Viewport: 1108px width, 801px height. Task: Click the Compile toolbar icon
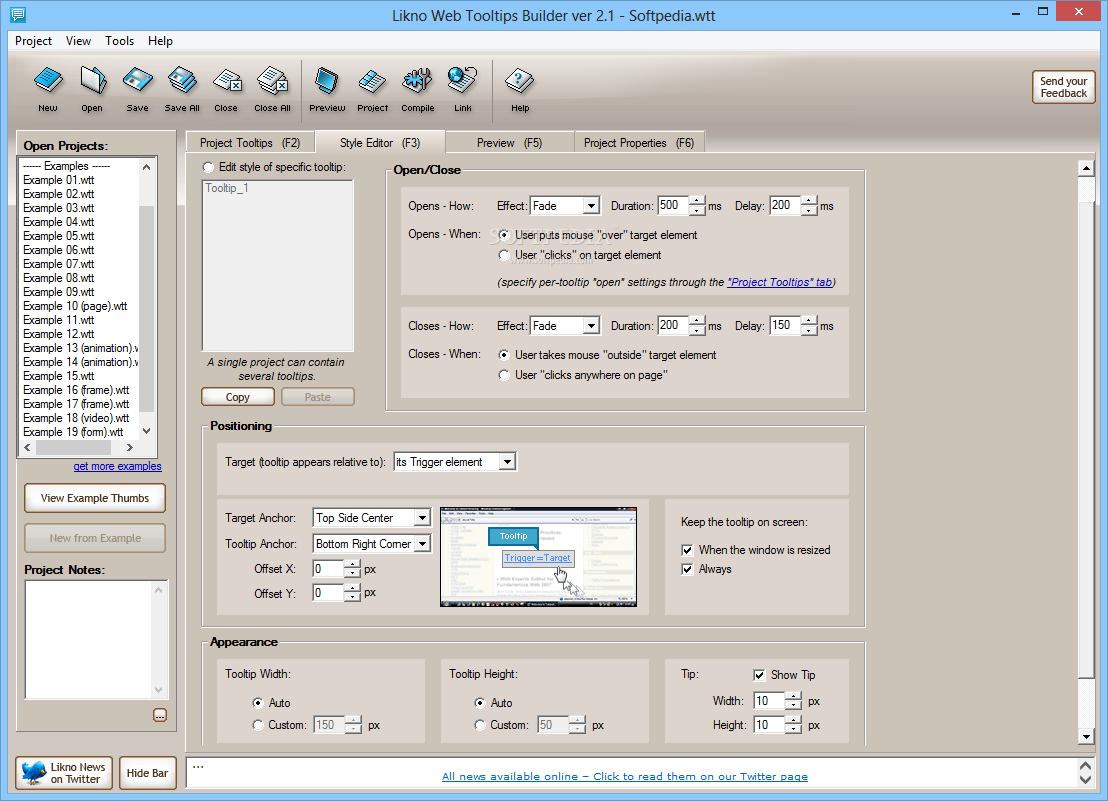coord(418,89)
